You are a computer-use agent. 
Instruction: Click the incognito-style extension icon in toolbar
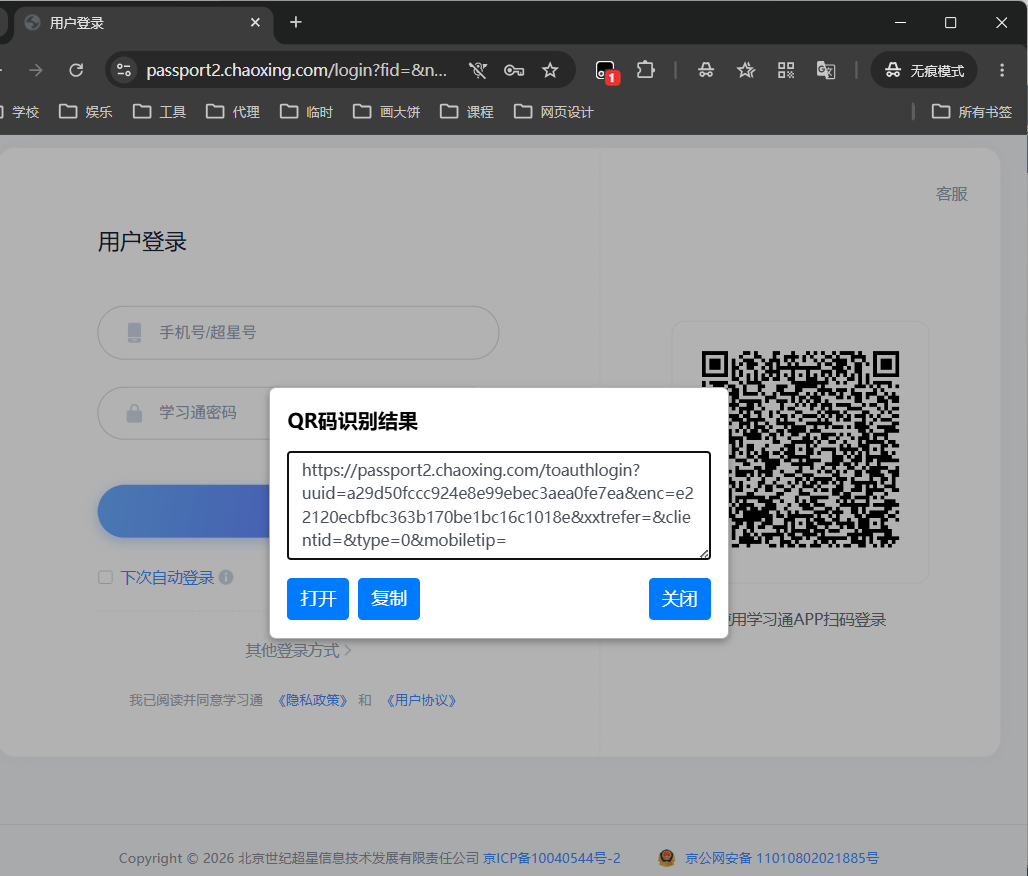pos(706,70)
